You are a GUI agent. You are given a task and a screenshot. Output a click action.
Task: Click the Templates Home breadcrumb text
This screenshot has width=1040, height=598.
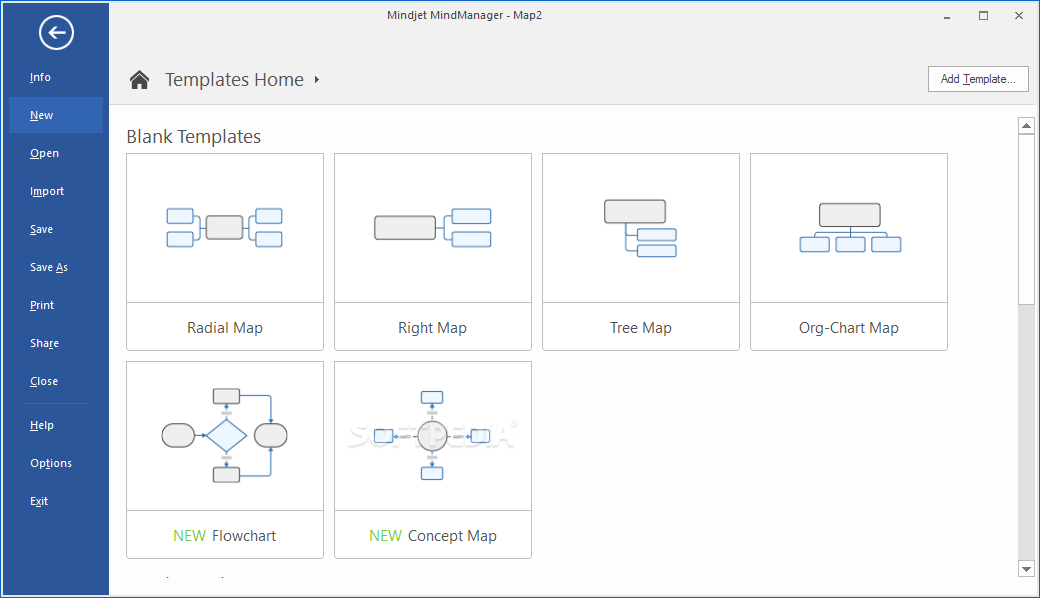pos(234,80)
